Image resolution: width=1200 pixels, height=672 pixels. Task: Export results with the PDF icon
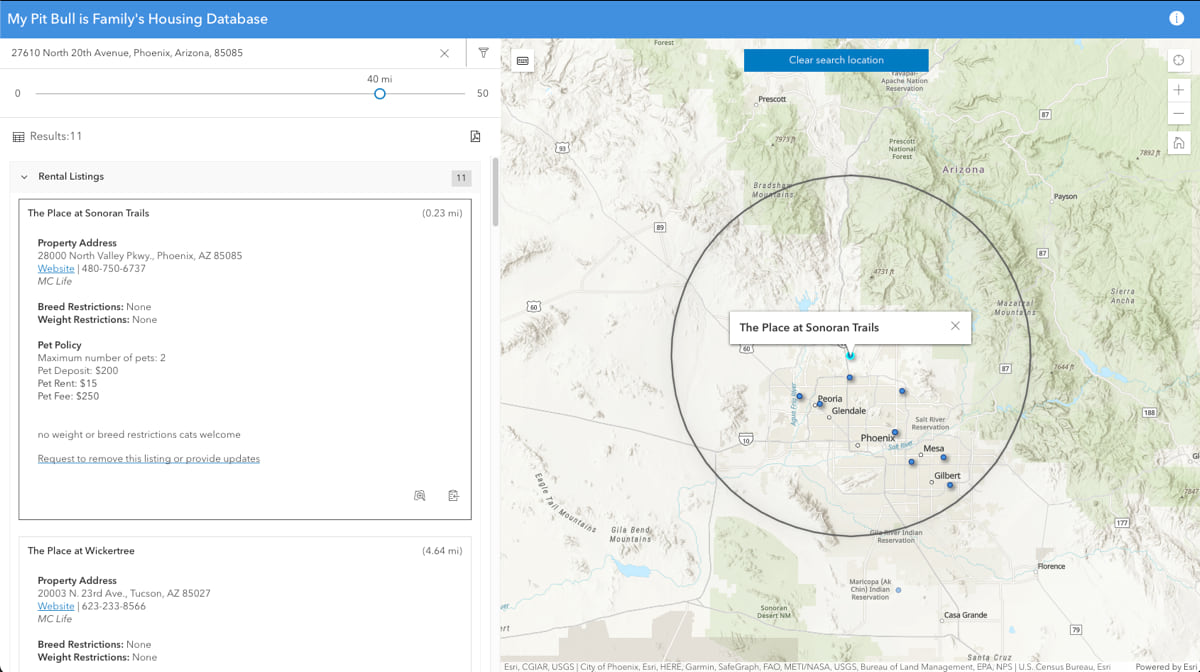(475, 136)
